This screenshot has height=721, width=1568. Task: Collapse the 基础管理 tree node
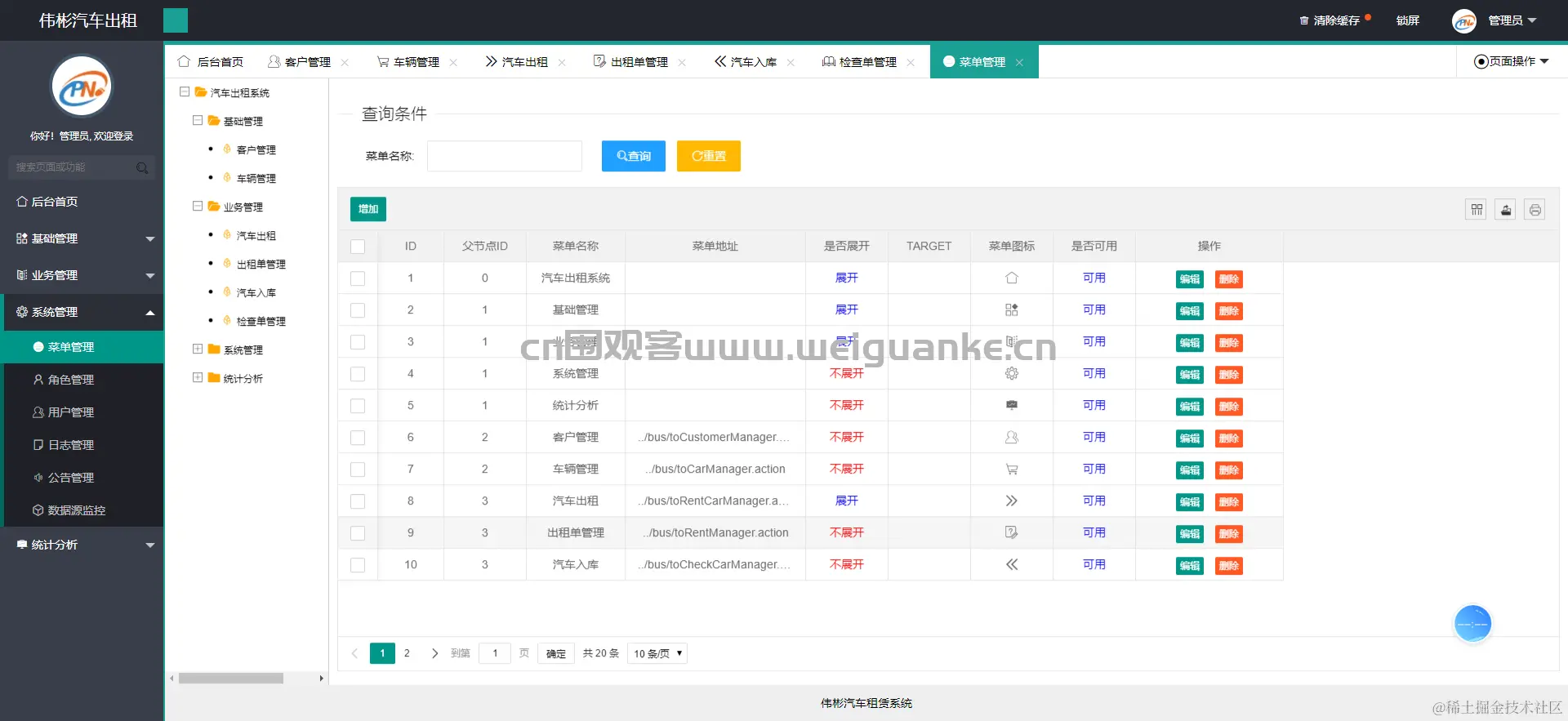198,121
